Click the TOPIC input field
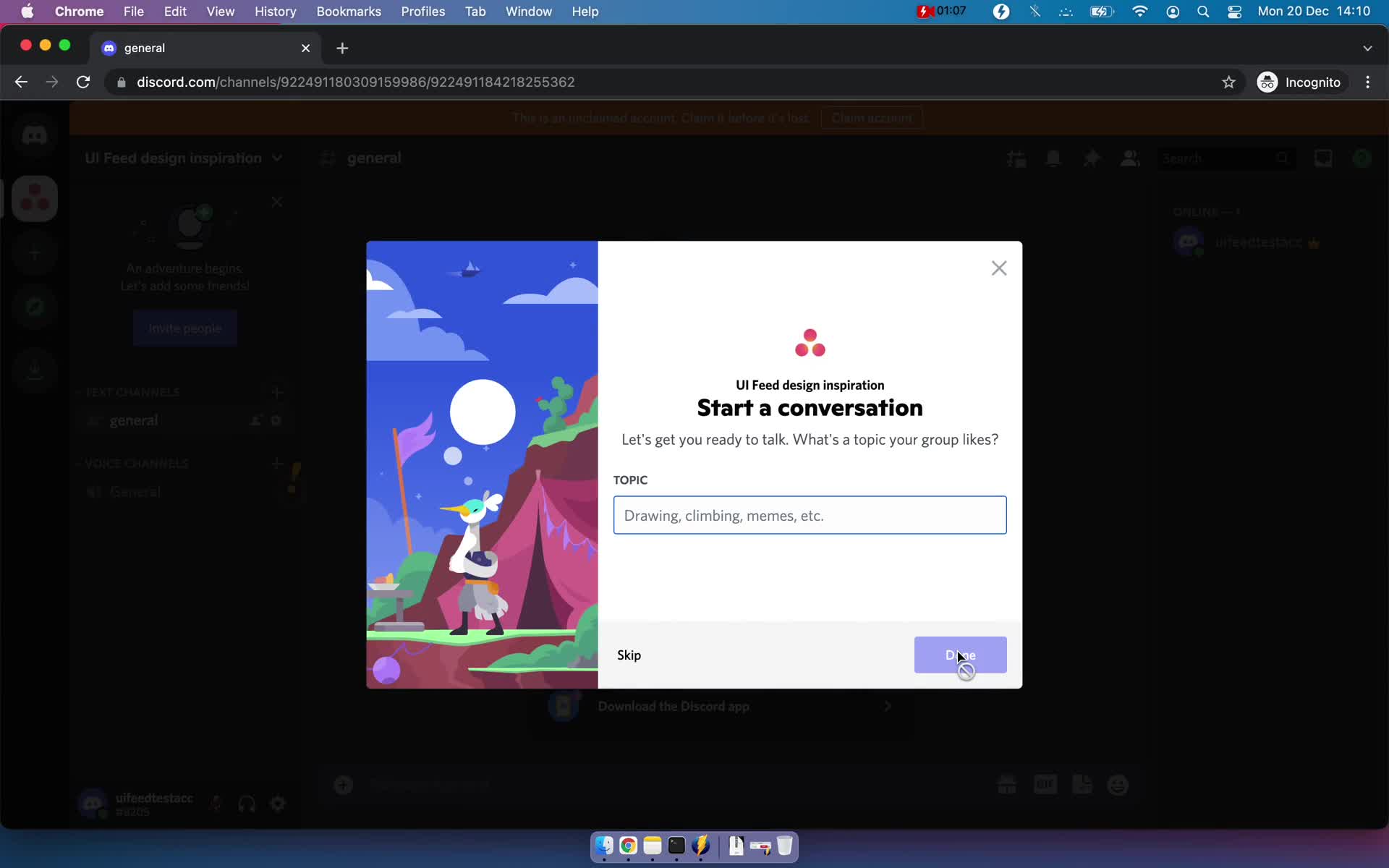The height and width of the screenshot is (868, 1389). click(809, 515)
